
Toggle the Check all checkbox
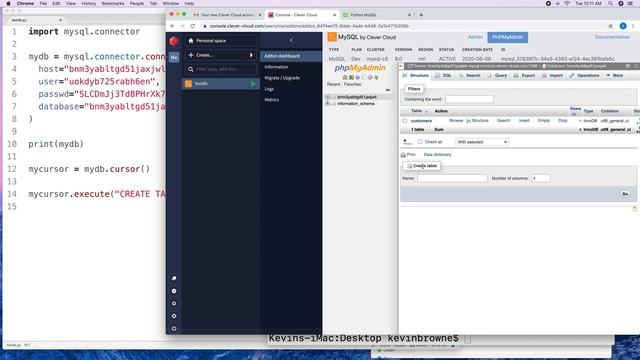point(420,142)
